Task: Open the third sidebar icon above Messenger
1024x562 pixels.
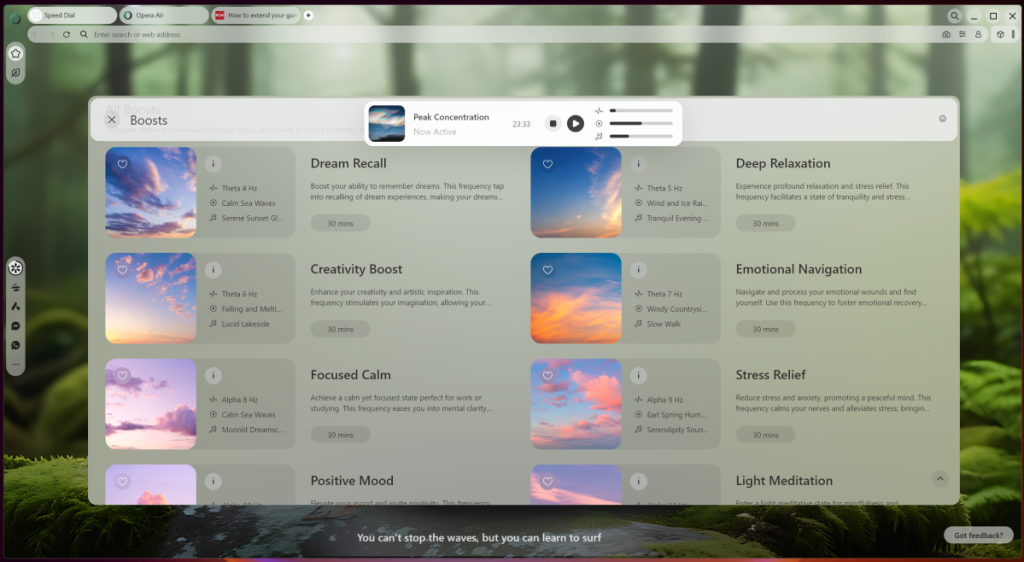Action: 16,306
